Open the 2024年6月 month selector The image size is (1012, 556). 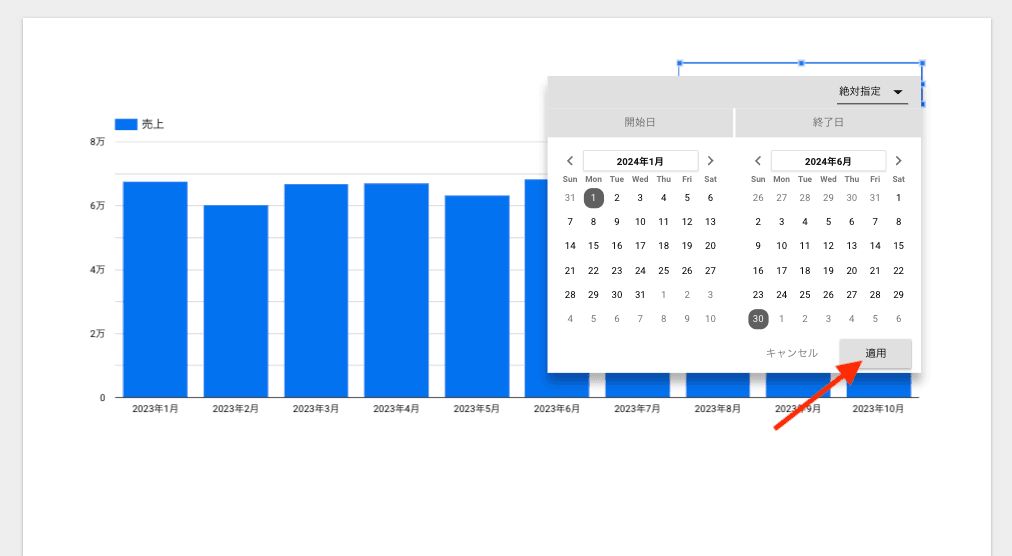828,161
